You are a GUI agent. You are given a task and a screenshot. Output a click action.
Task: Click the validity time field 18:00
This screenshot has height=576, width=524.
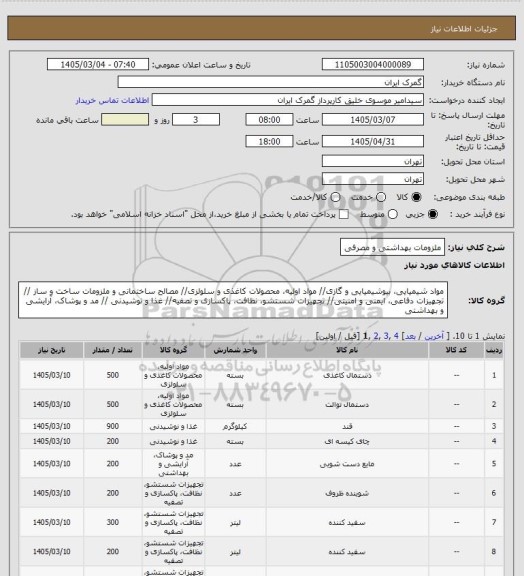[269, 141]
